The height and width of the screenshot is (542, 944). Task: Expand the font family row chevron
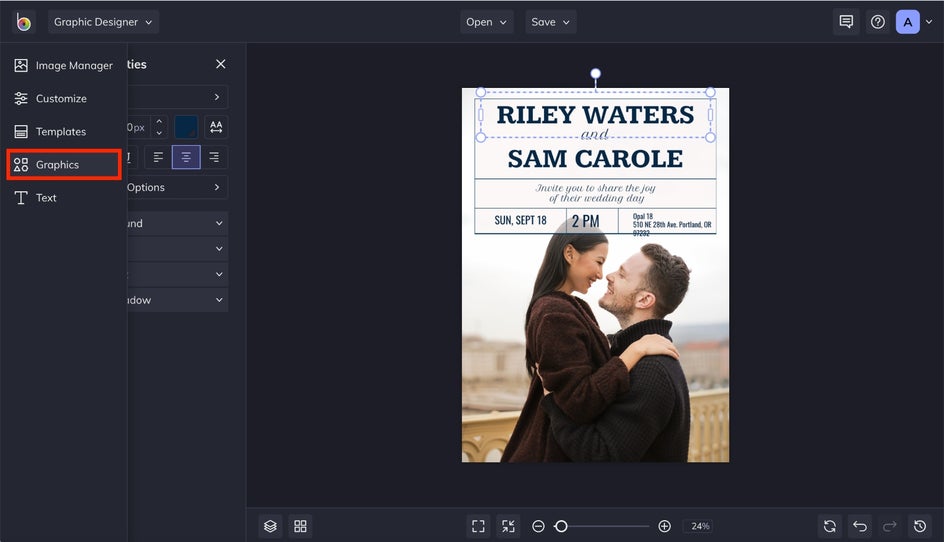[217, 97]
